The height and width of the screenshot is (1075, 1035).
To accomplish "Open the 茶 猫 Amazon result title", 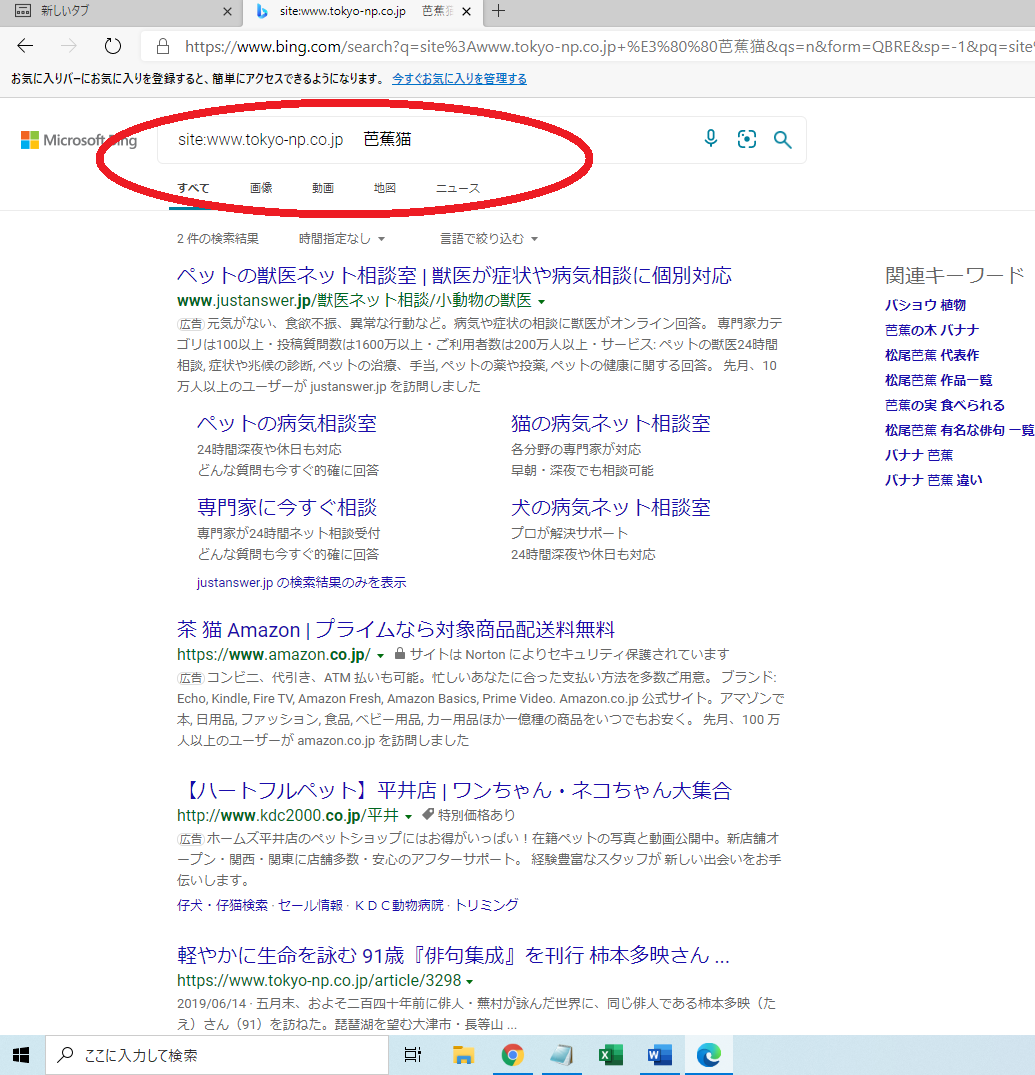I will tap(395, 629).
